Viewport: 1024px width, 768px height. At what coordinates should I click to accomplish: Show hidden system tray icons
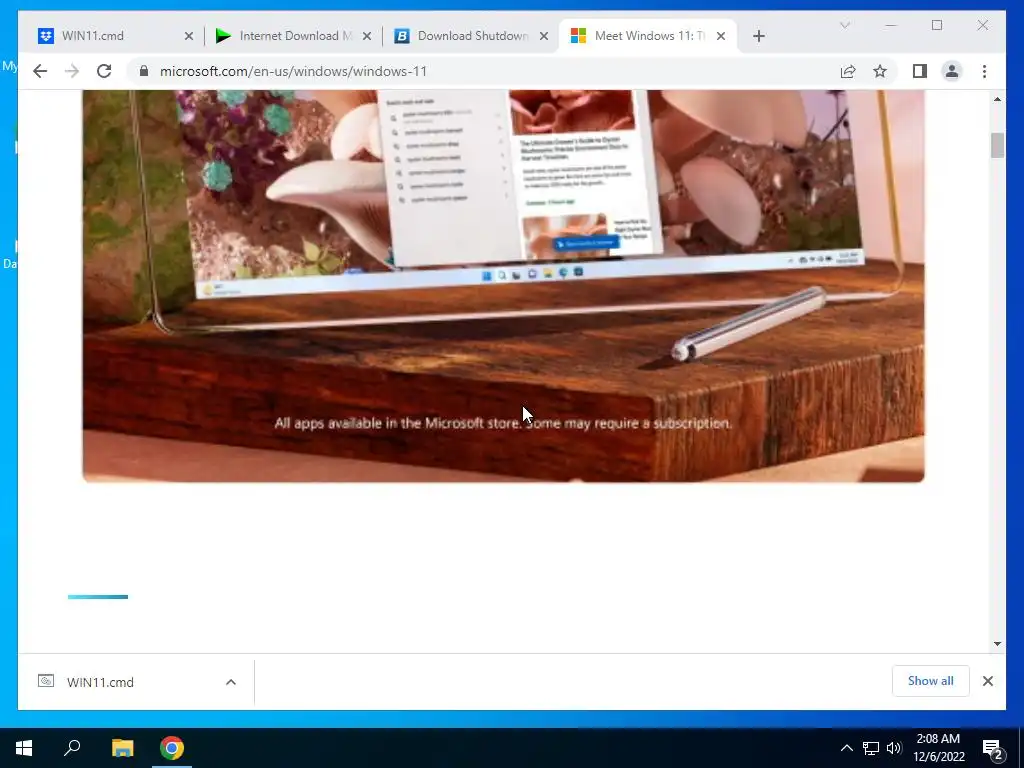coord(846,748)
